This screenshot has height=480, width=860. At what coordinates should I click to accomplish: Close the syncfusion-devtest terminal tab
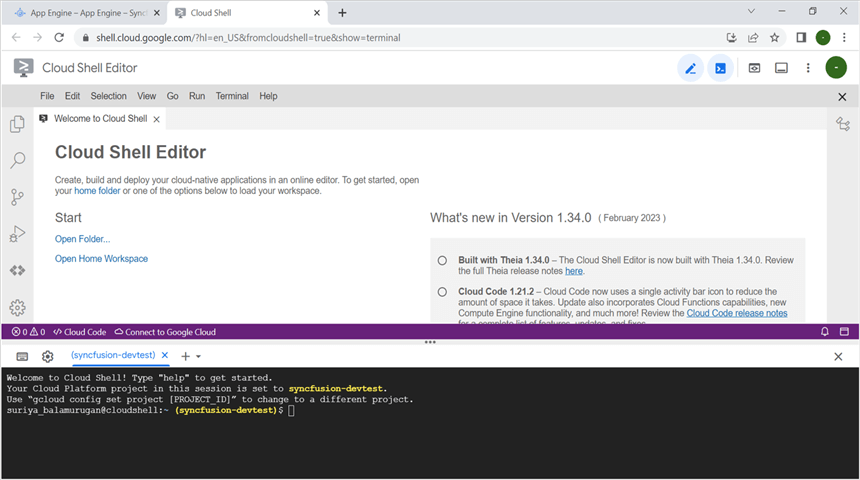pos(165,355)
